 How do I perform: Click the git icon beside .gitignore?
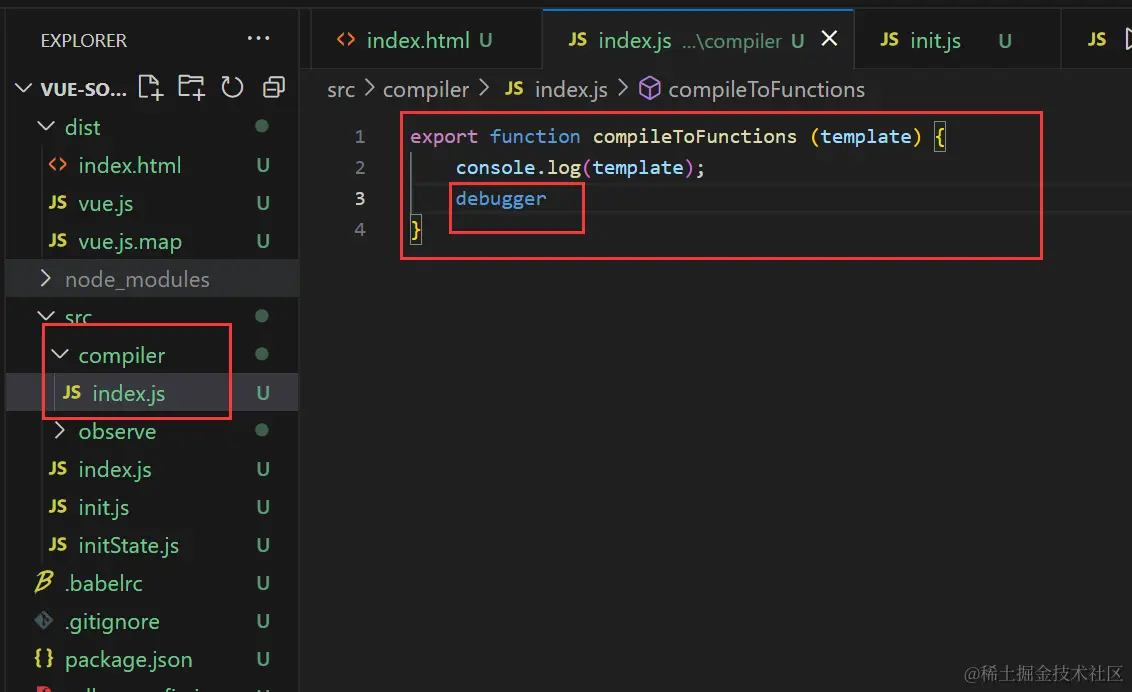[44, 621]
